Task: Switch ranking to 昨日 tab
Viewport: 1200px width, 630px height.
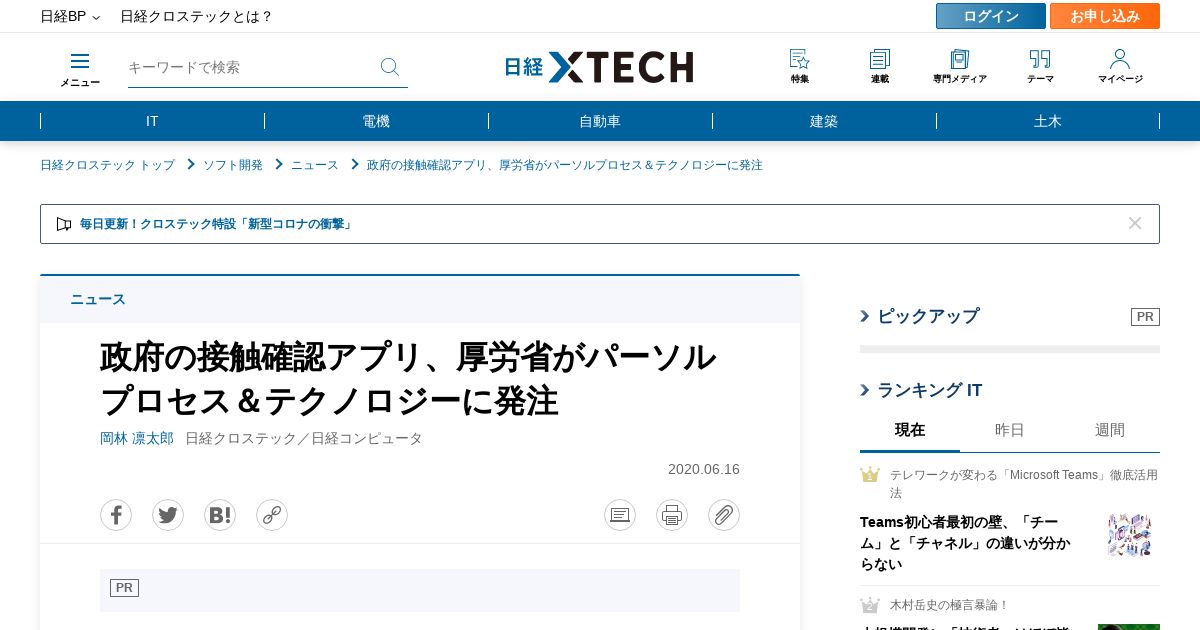Action: [1010, 430]
